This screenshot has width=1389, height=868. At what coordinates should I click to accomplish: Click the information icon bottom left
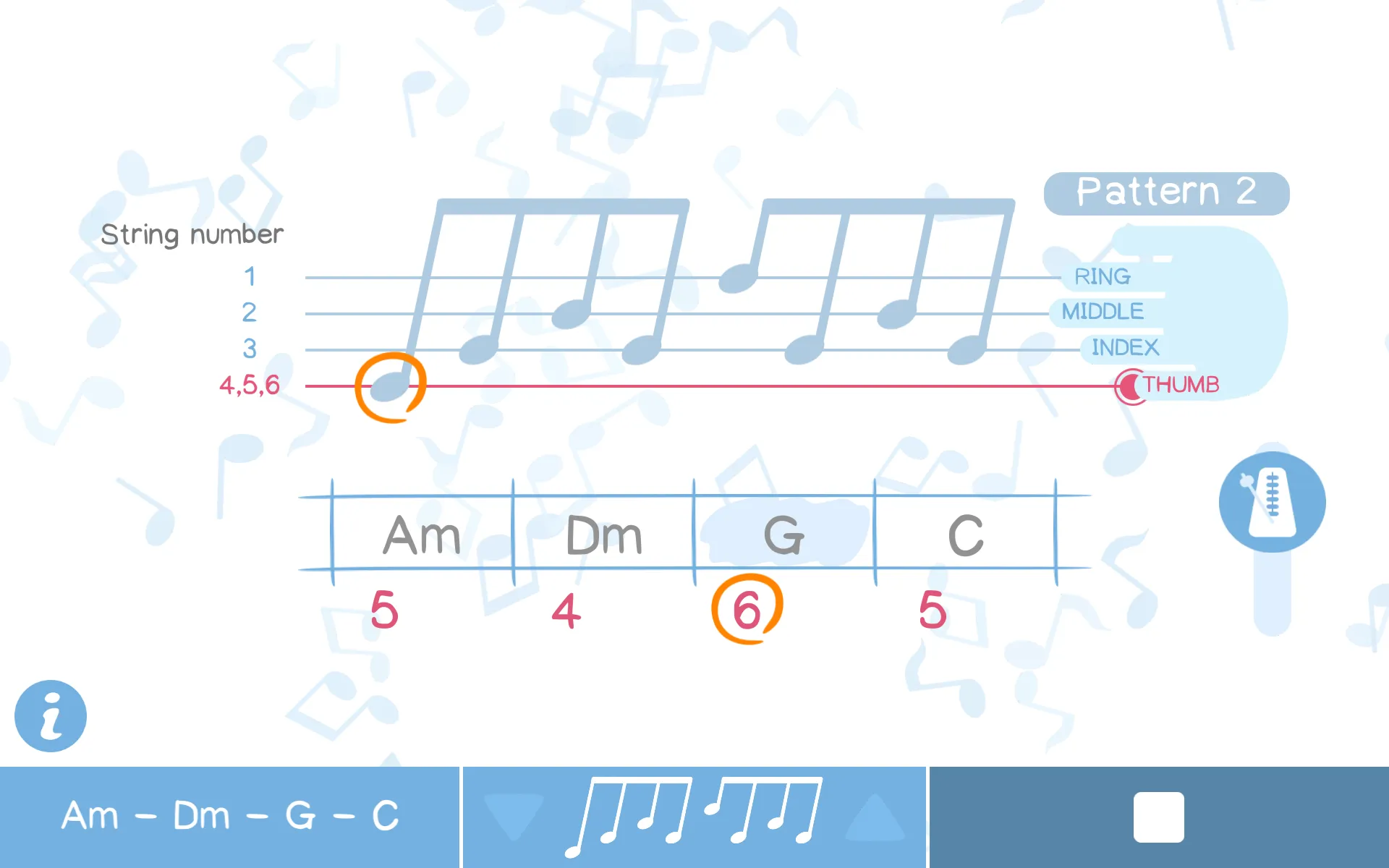coord(49,716)
